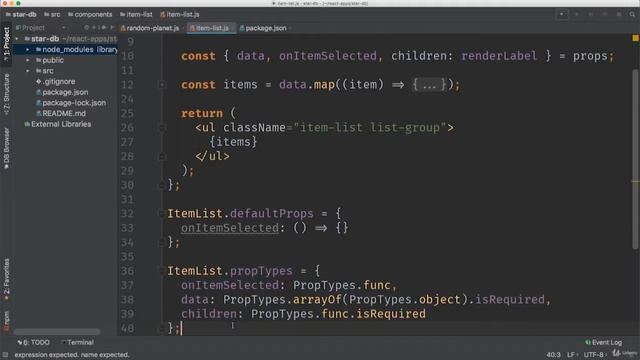Switch to the random-planet.js editor tab
The width and height of the screenshot is (640, 360).
[x=150, y=28]
